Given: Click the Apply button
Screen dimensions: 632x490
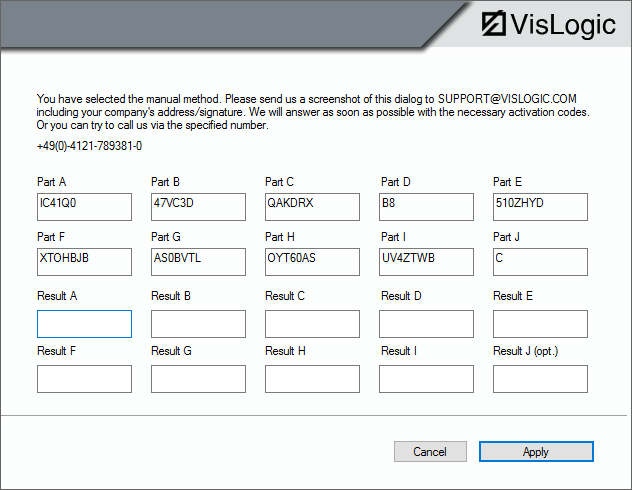Looking at the screenshot, I should [536, 452].
